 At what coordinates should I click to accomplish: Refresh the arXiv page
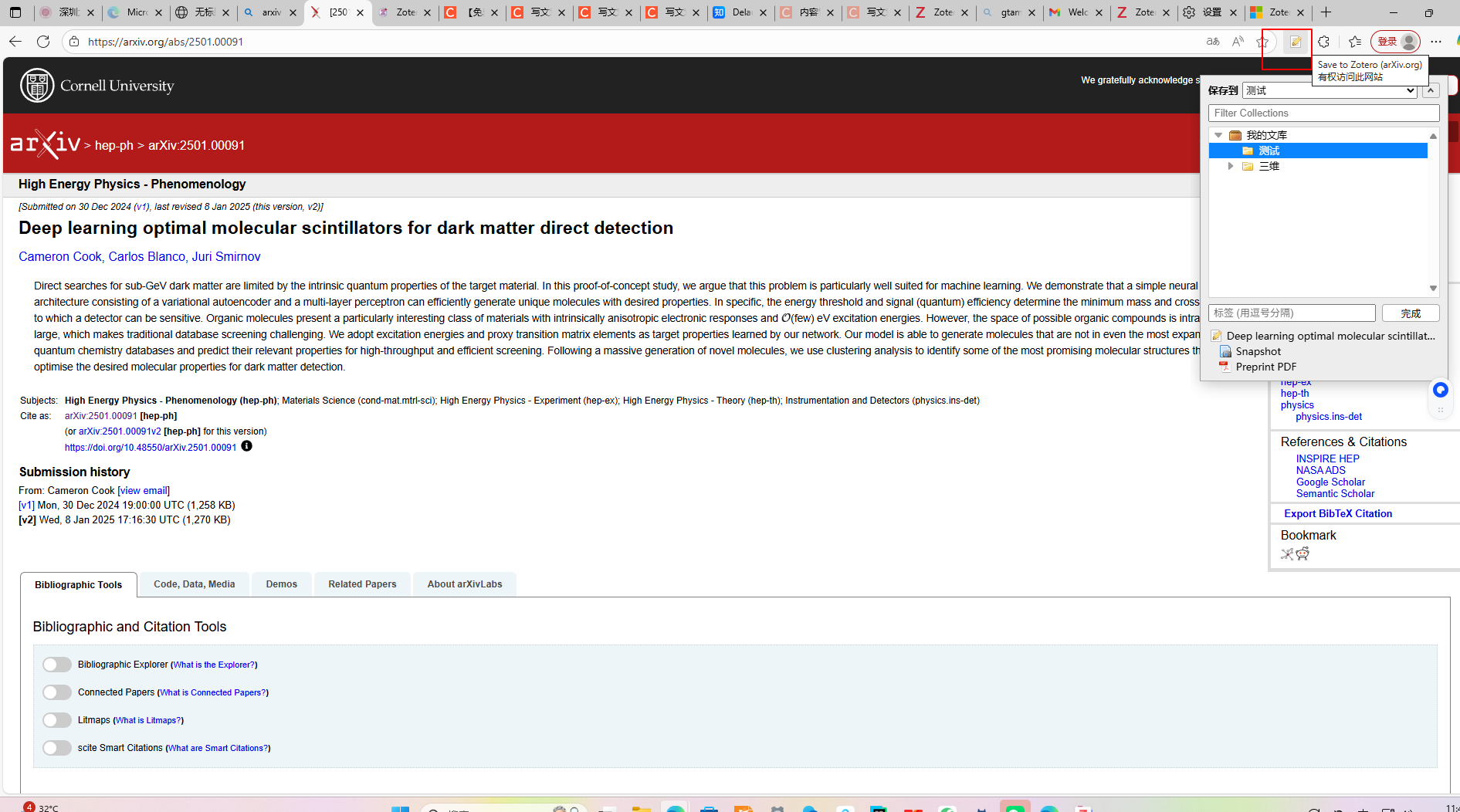pos(43,42)
